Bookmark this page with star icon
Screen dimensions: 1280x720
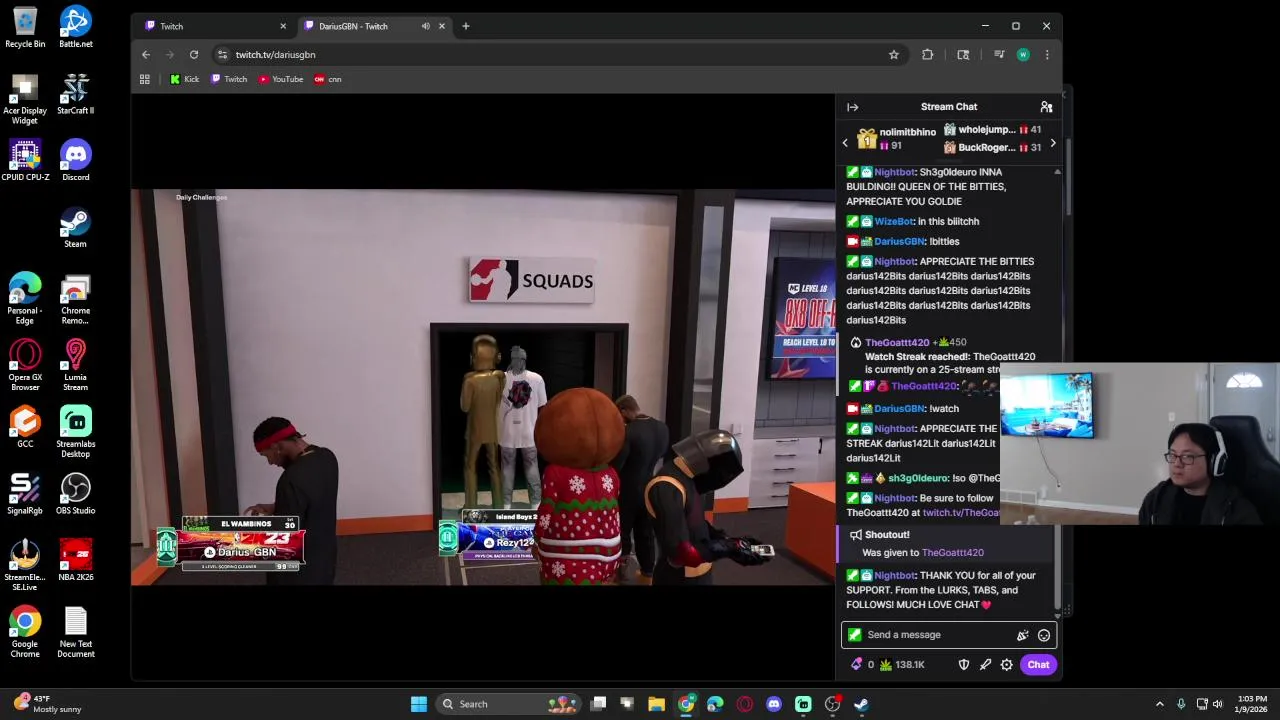coord(894,55)
